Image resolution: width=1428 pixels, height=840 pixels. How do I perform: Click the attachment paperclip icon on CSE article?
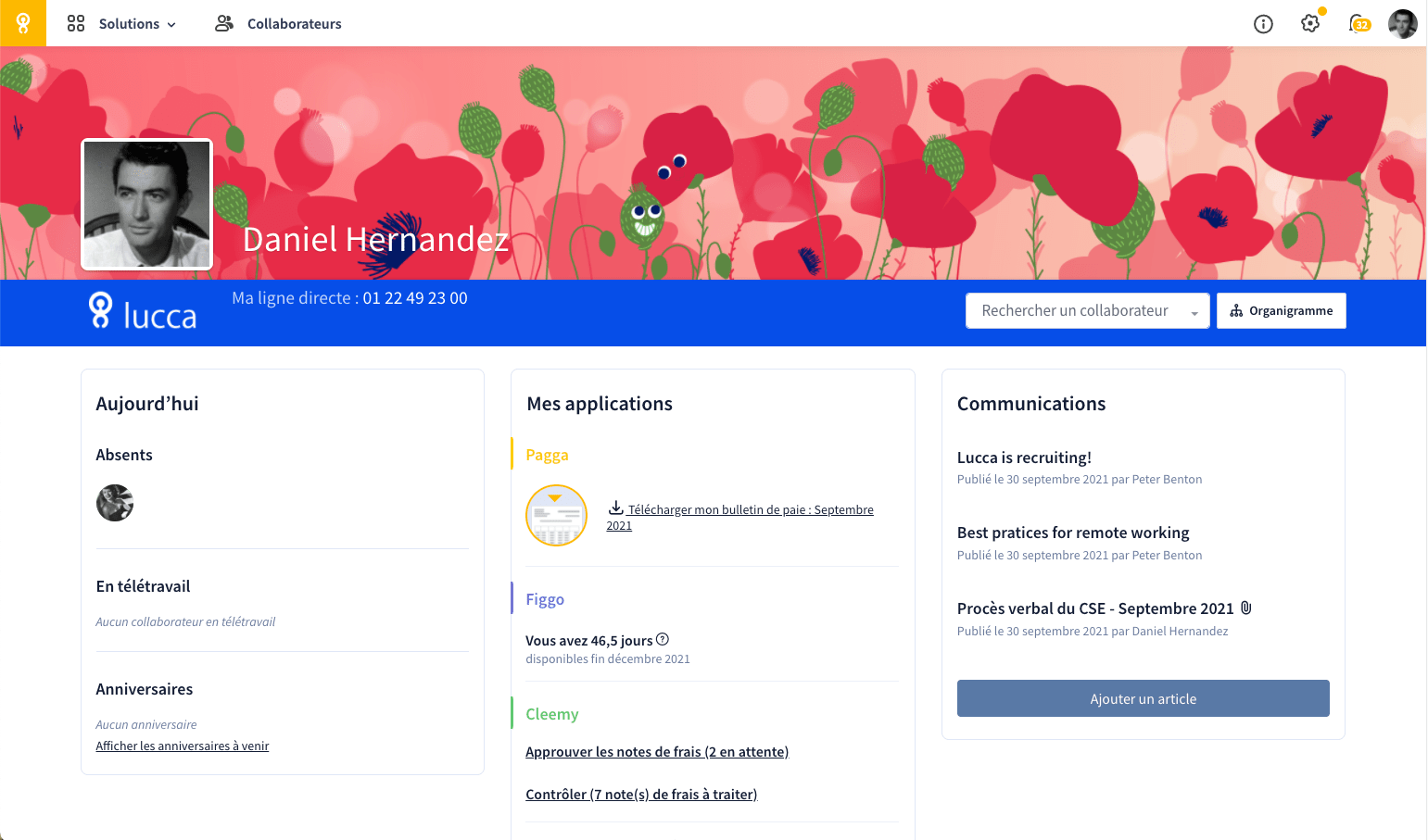point(1246,608)
